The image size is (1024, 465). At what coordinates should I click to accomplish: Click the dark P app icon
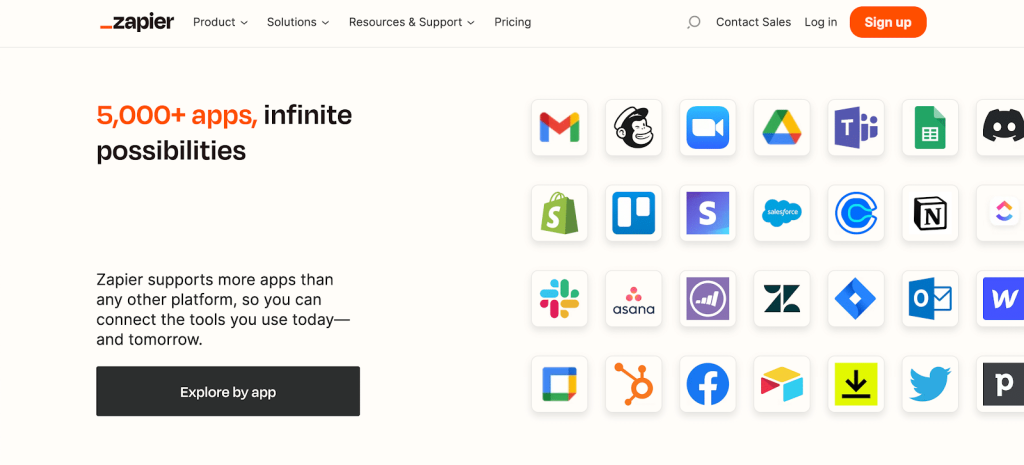1000,384
